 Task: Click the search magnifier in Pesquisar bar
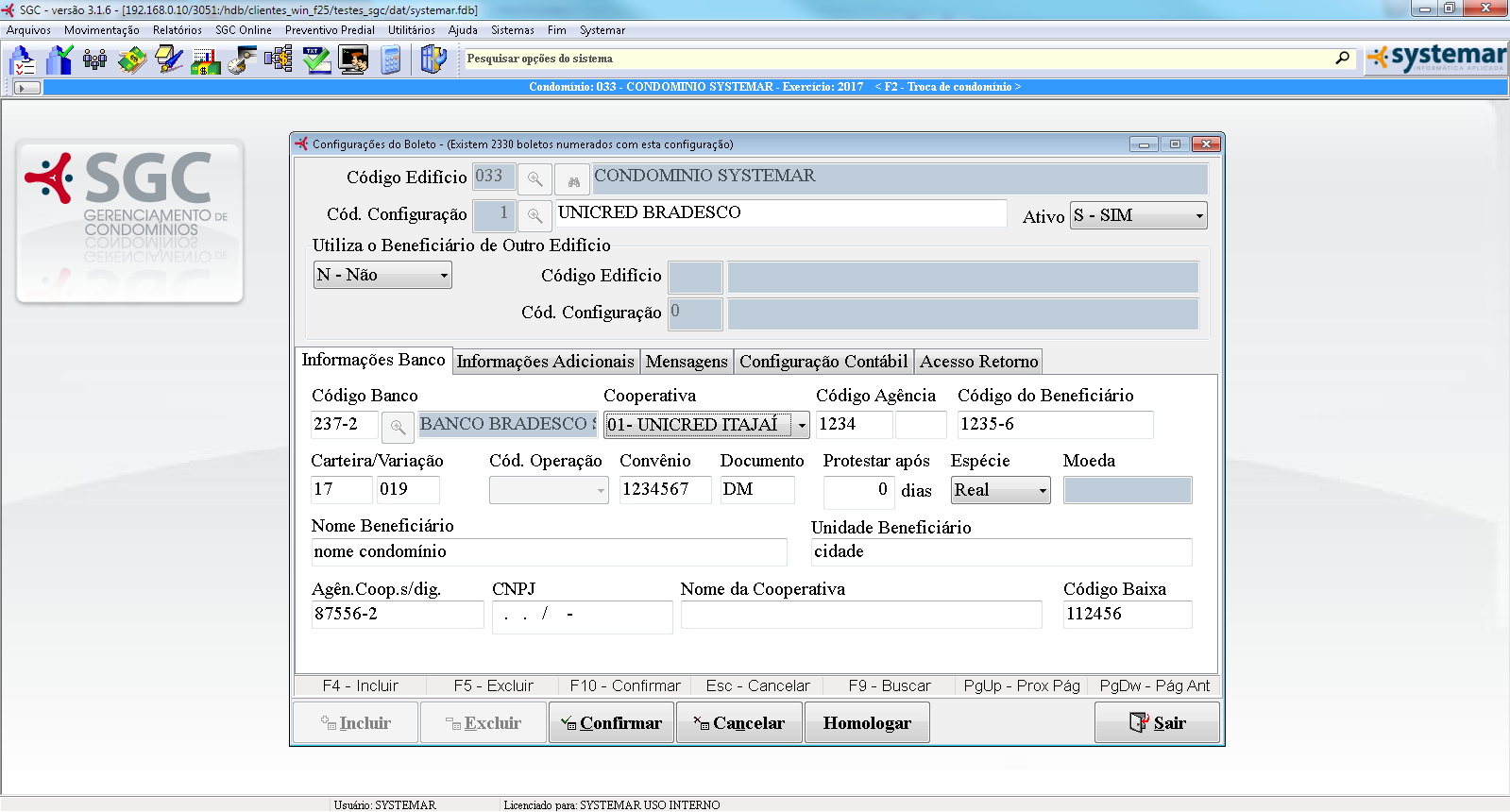tap(1342, 59)
